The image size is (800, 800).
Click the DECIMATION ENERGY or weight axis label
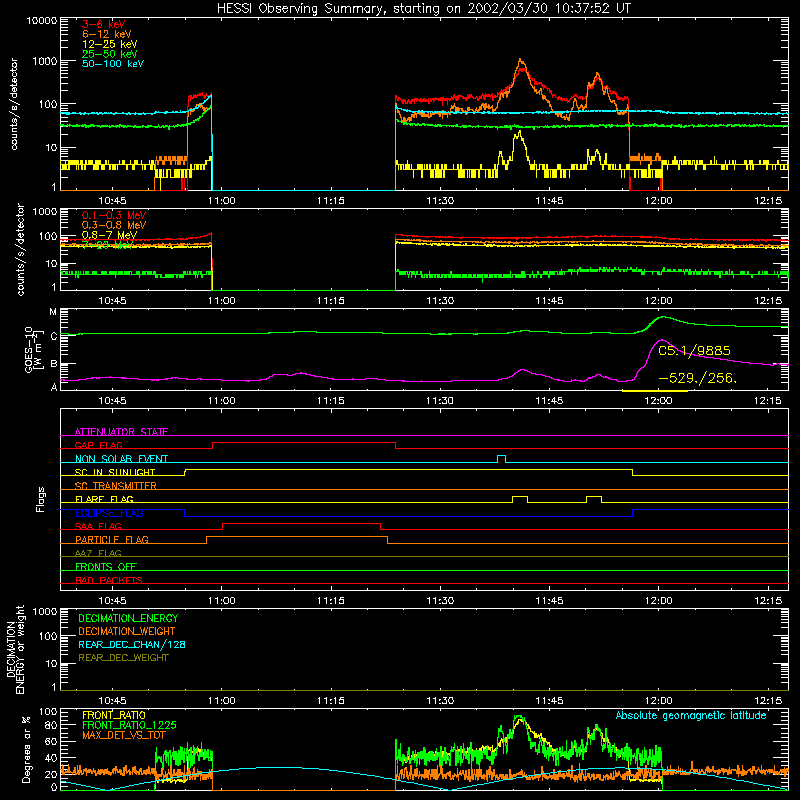[16, 649]
